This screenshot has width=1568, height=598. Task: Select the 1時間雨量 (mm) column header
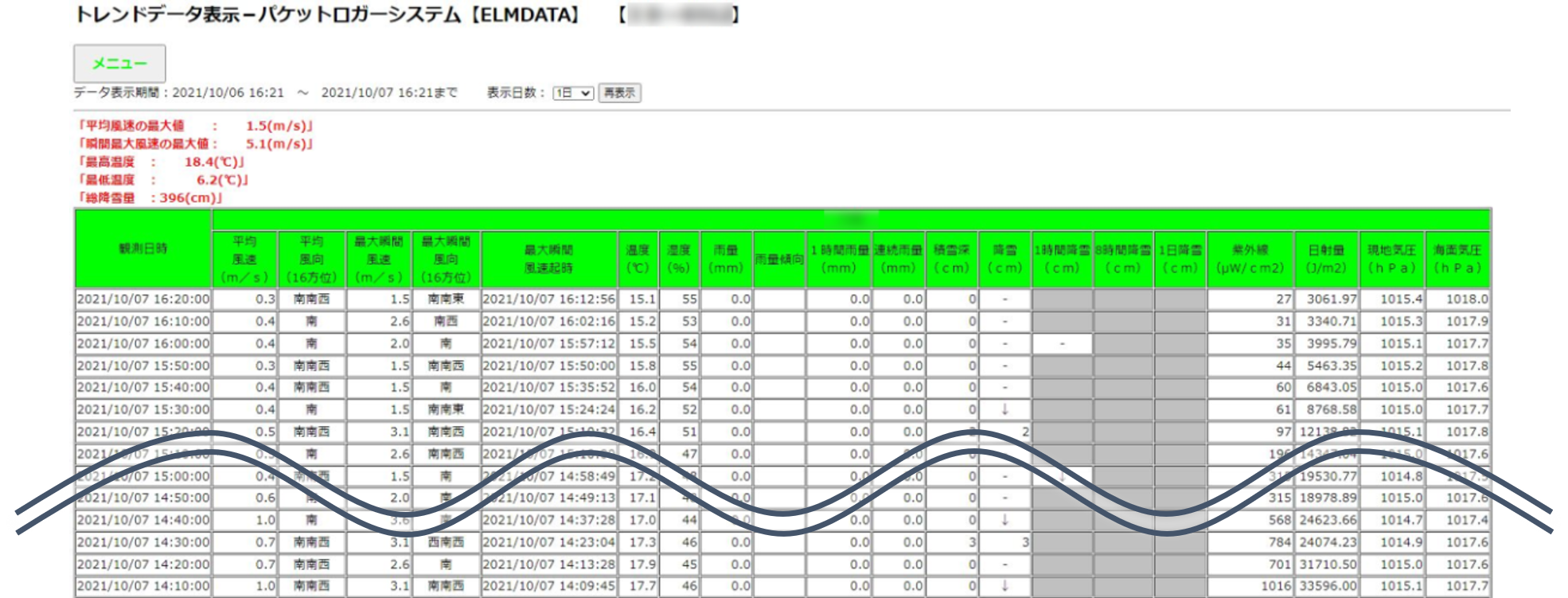[839, 260]
